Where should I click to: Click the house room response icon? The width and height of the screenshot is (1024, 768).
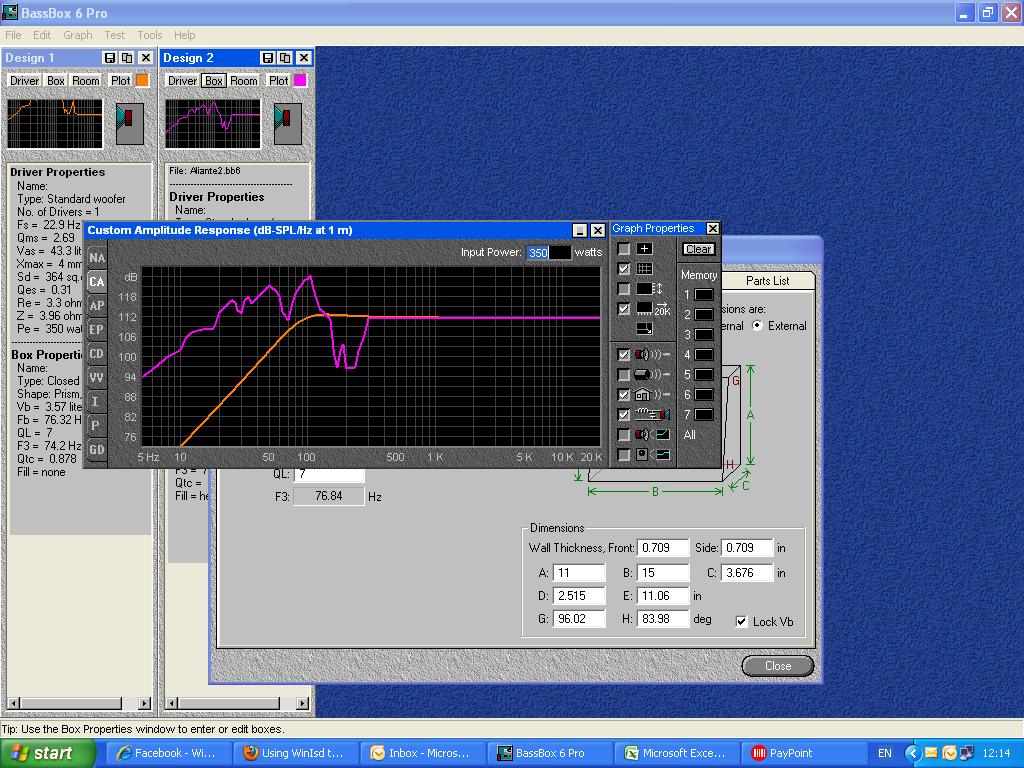652,395
